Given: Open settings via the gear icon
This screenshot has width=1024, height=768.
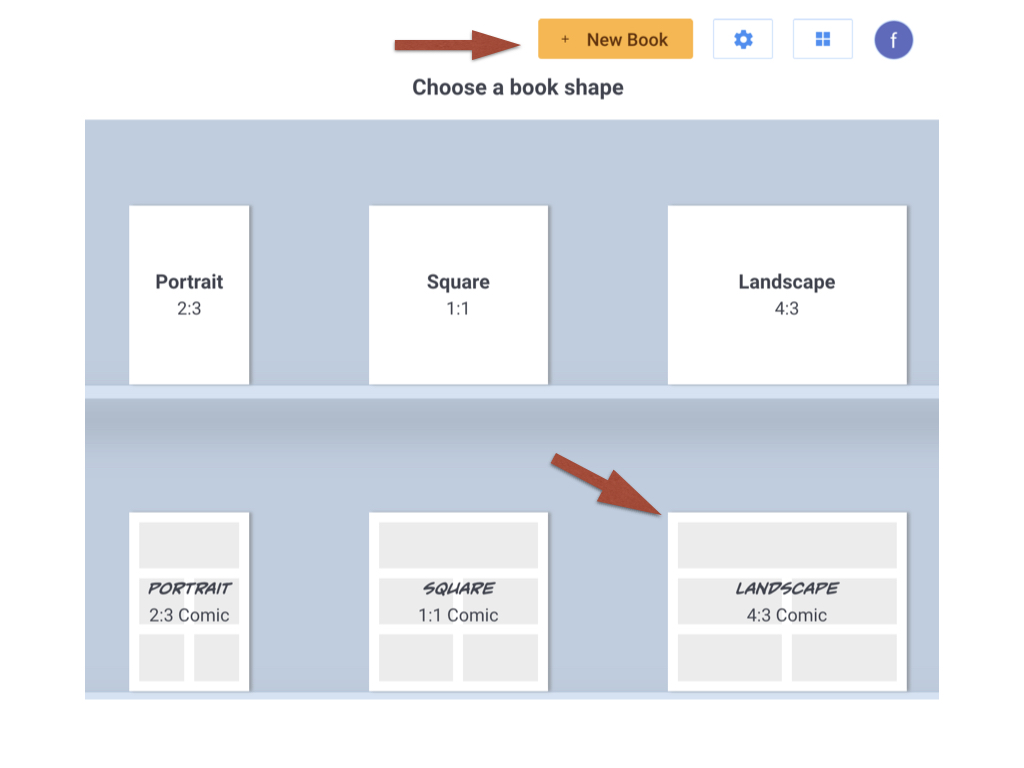Looking at the screenshot, I should (743, 40).
